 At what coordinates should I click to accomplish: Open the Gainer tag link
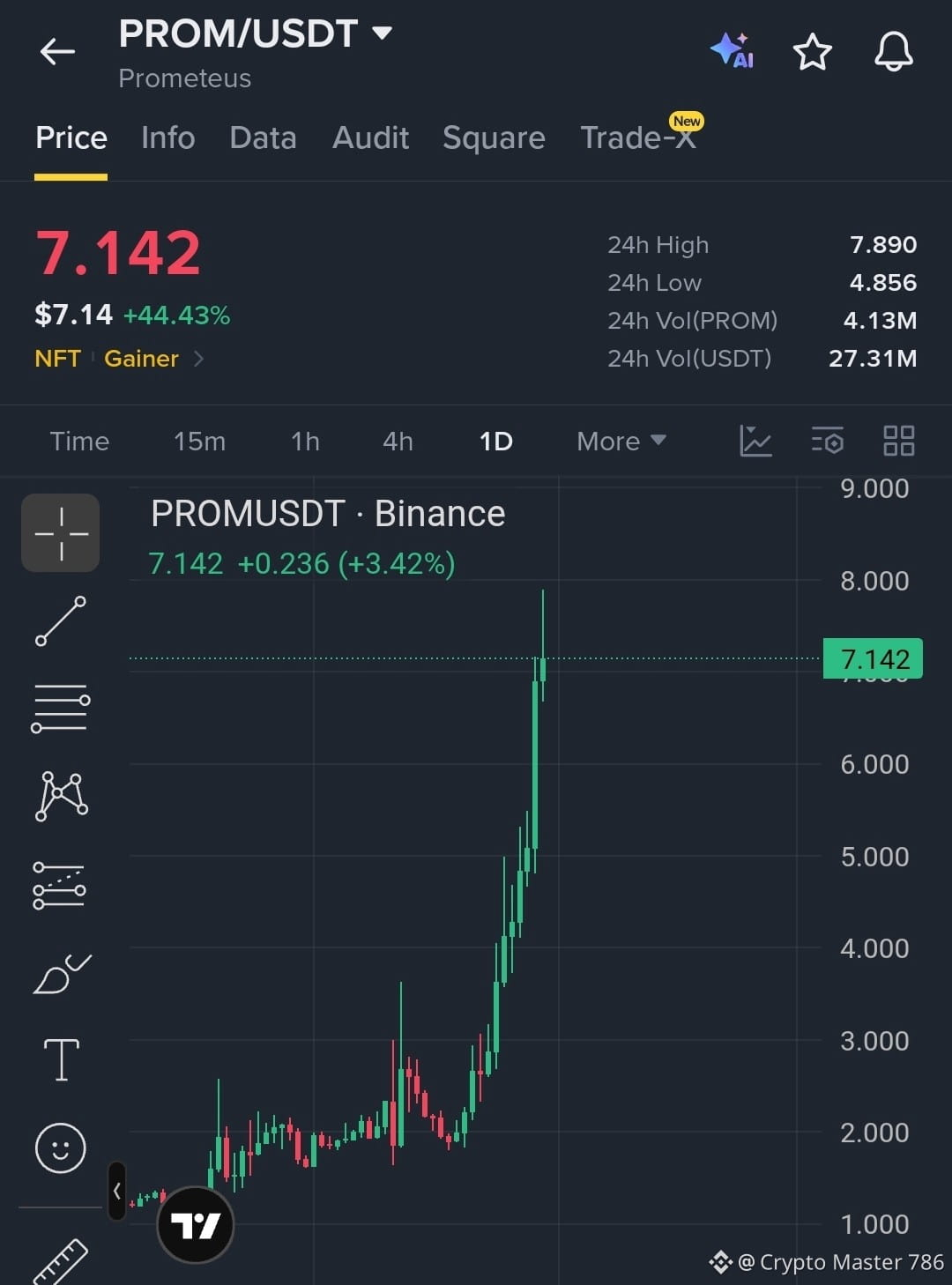click(141, 359)
